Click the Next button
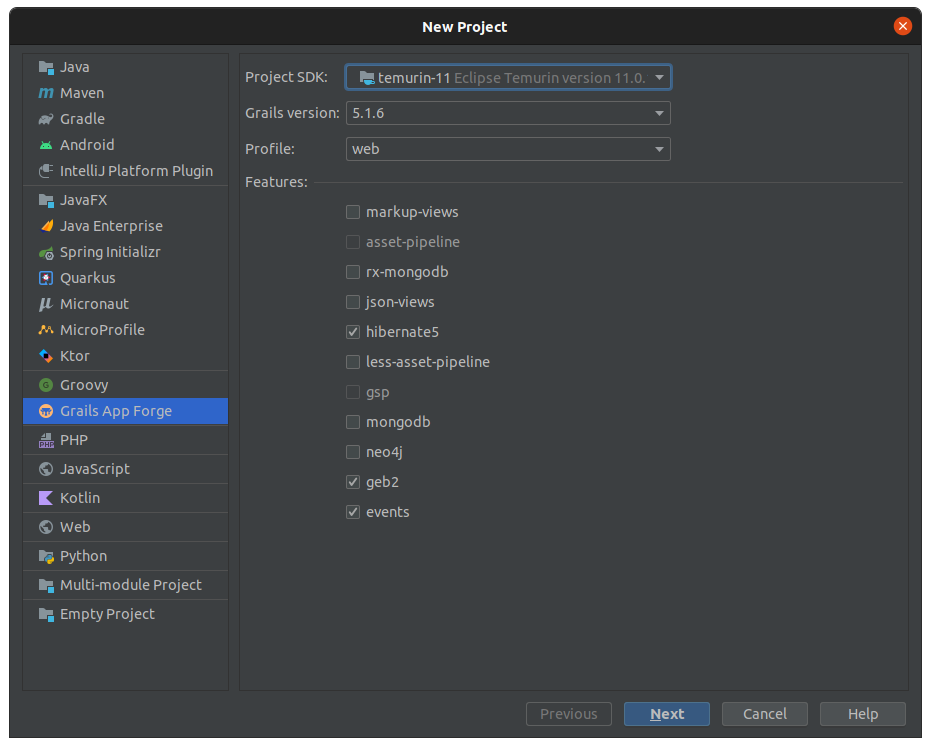 point(667,714)
